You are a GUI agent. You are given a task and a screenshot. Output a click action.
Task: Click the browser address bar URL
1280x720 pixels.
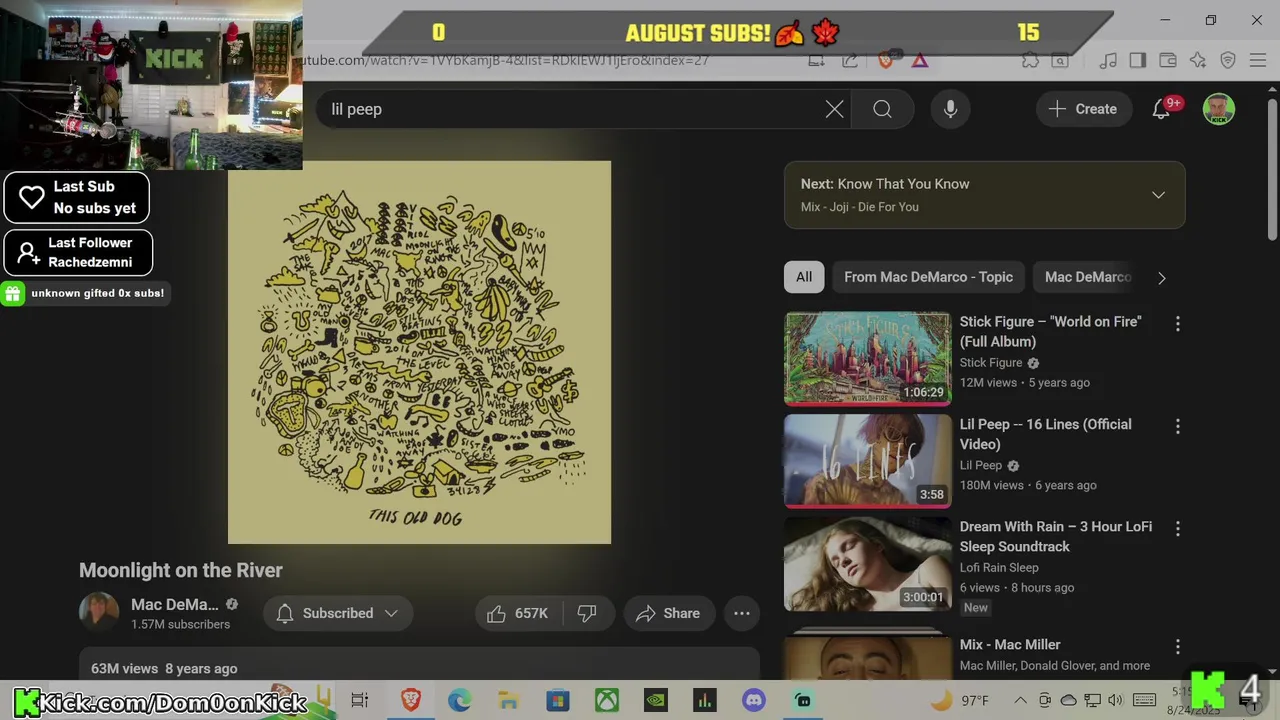click(505, 60)
